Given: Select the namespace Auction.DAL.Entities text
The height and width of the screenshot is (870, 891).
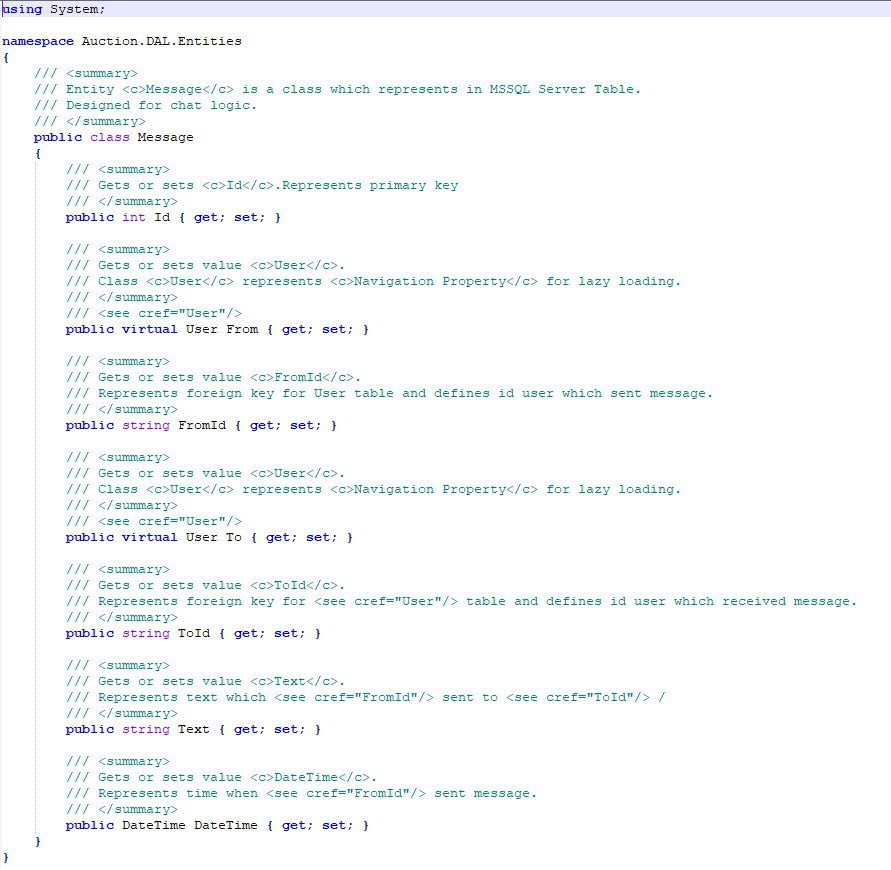Looking at the screenshot, I should pos(122,41).
